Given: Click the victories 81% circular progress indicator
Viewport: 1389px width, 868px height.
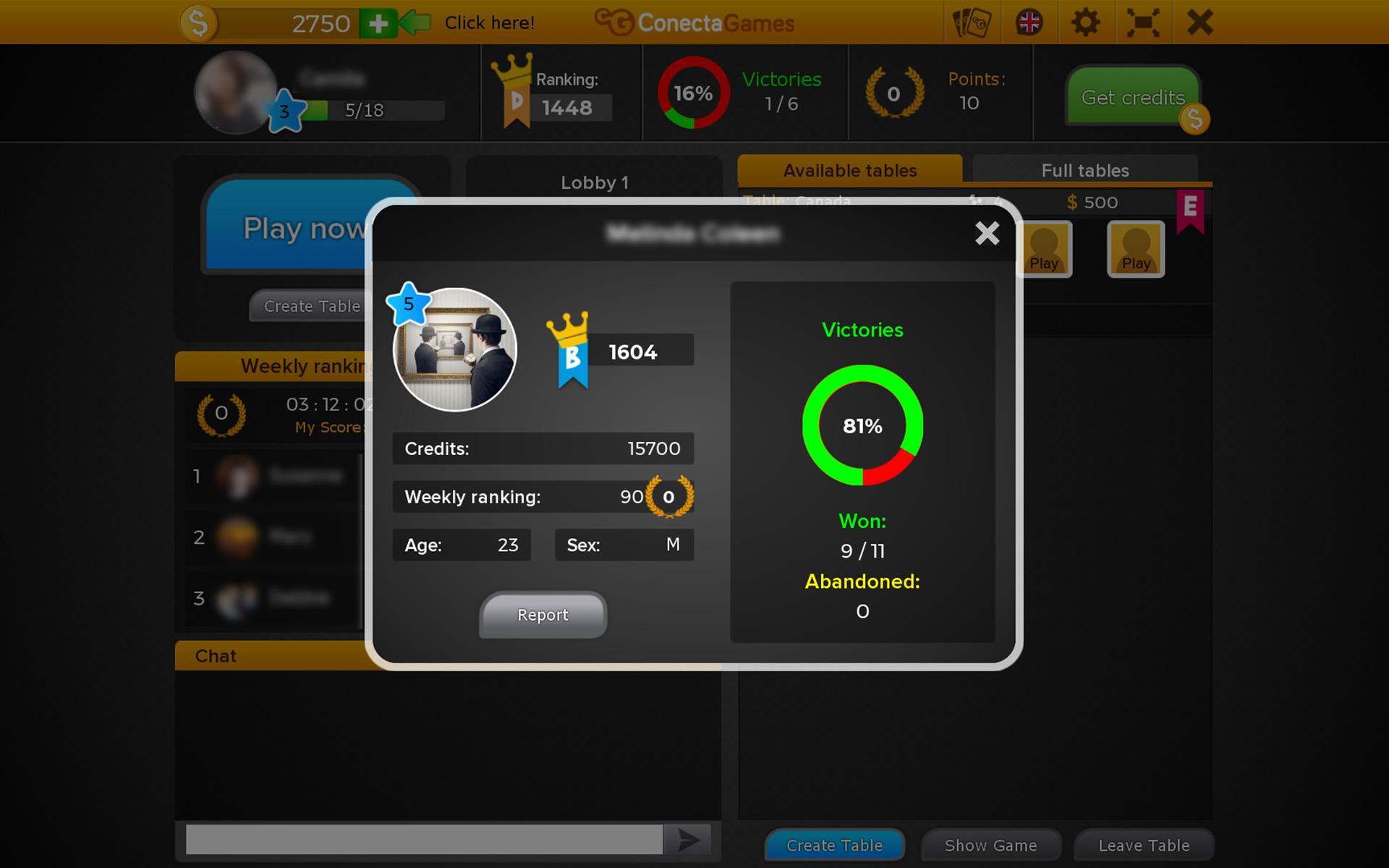Looking at the screenshot, I should coord(861,425).
